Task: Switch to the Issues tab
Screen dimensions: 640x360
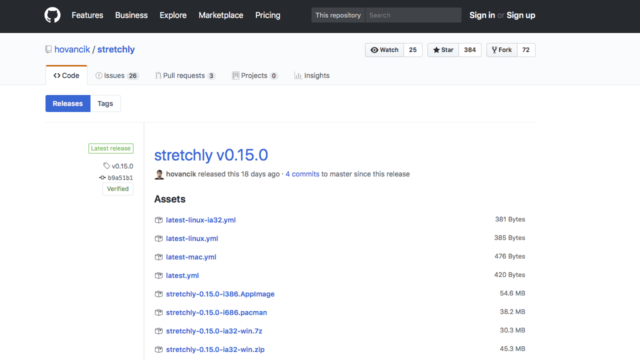Action: coord(117,76)
